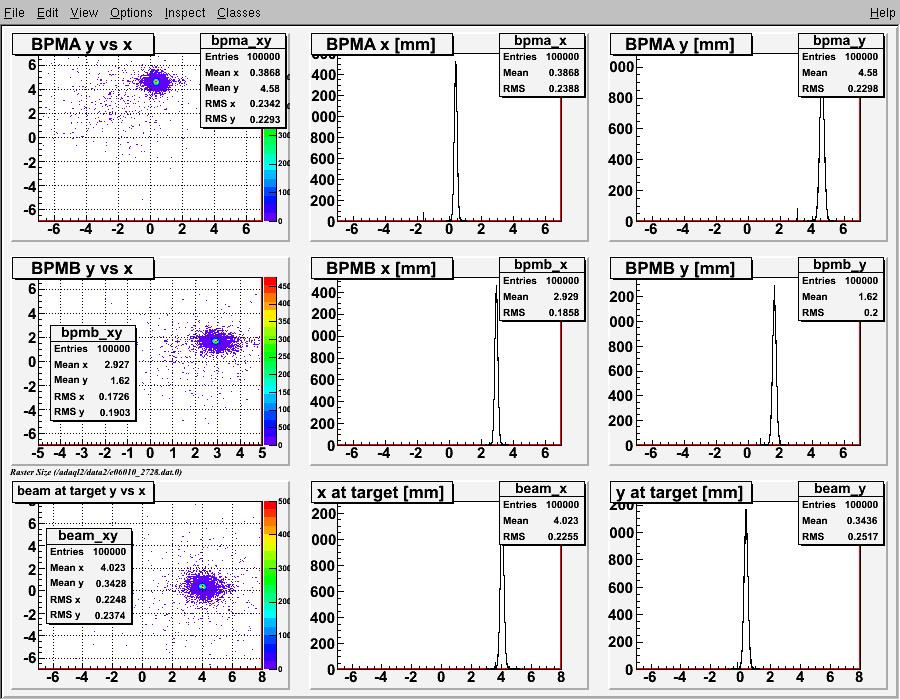Click 'Mean 0.3436' in beam_y stats
Screen dimensions: 900x700
coord(840,521)
